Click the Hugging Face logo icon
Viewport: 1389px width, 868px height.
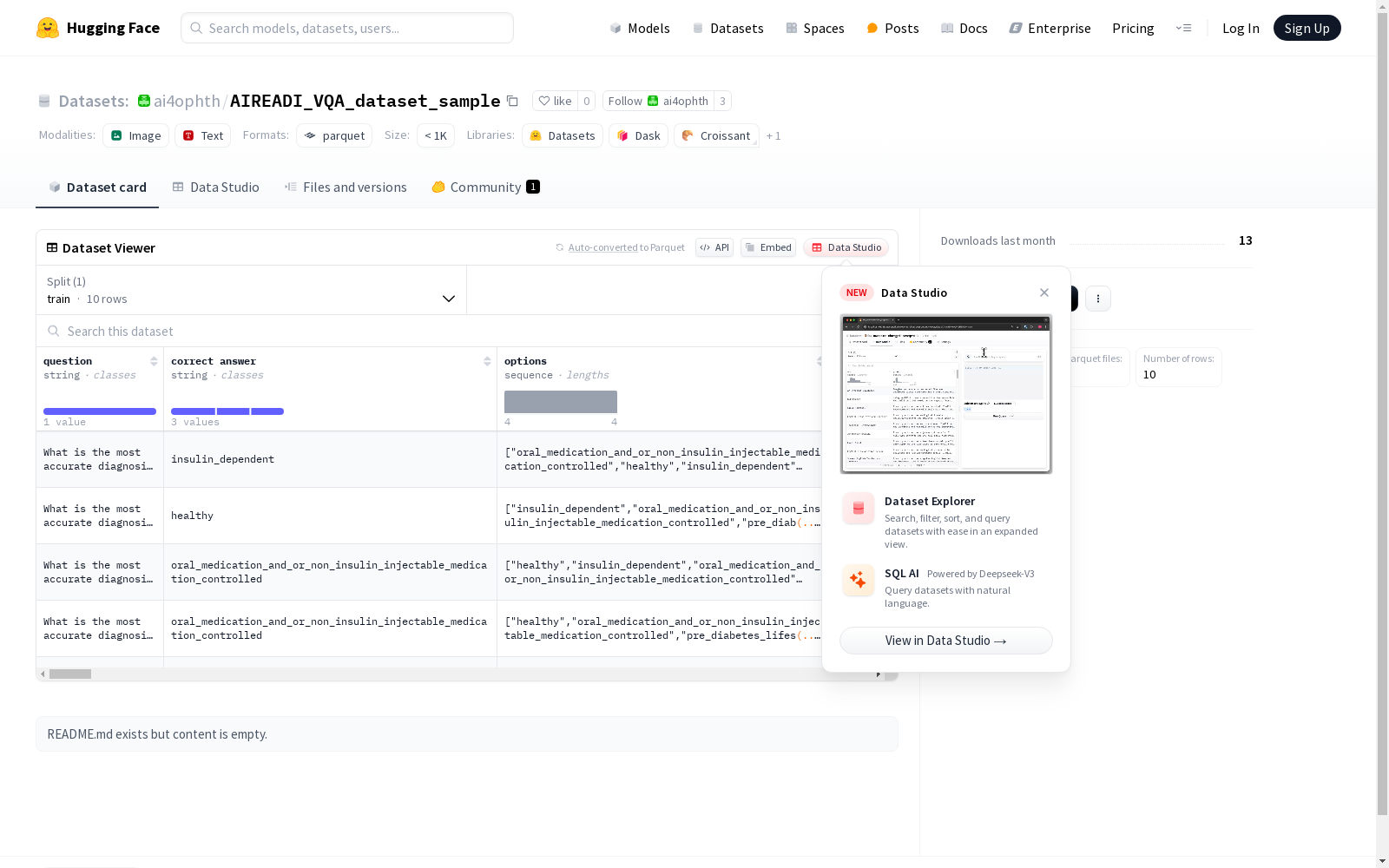48,28
